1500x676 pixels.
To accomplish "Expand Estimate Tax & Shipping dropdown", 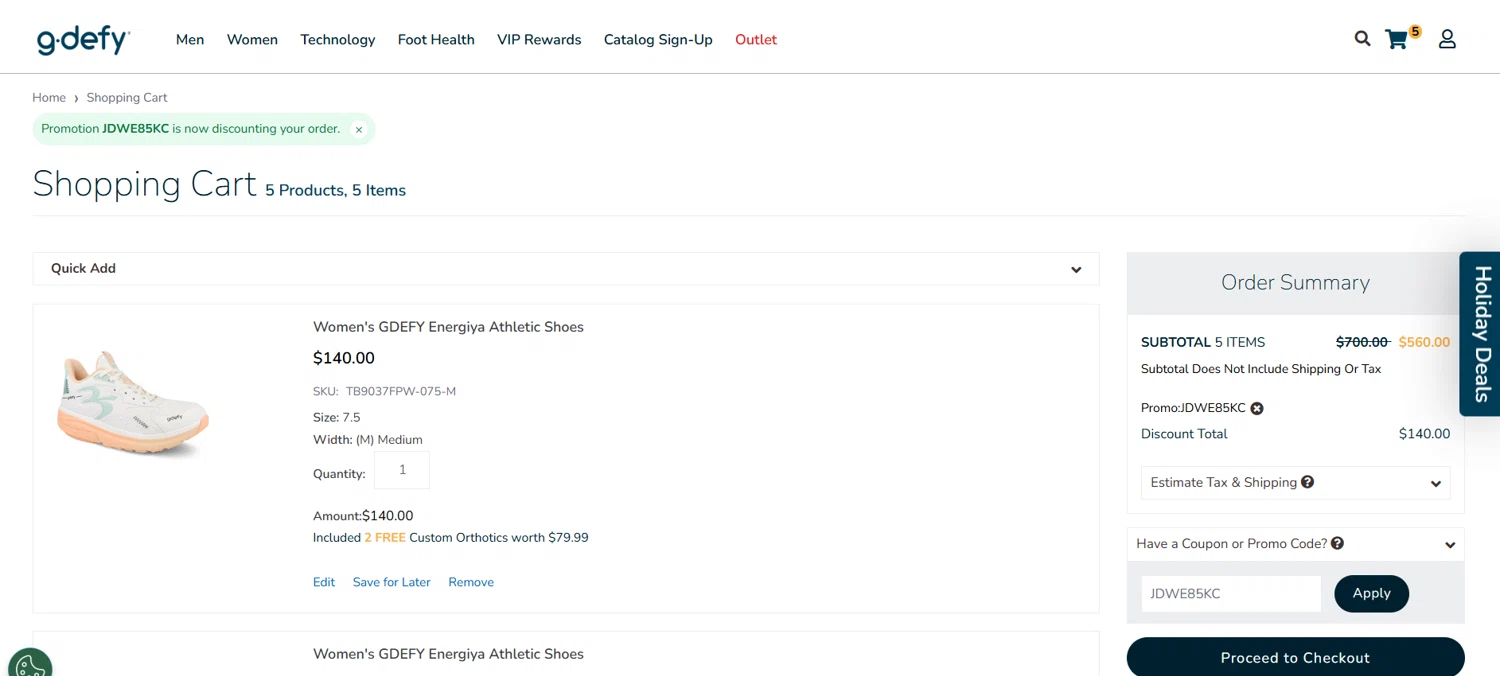I will (x=1435, y=483).
